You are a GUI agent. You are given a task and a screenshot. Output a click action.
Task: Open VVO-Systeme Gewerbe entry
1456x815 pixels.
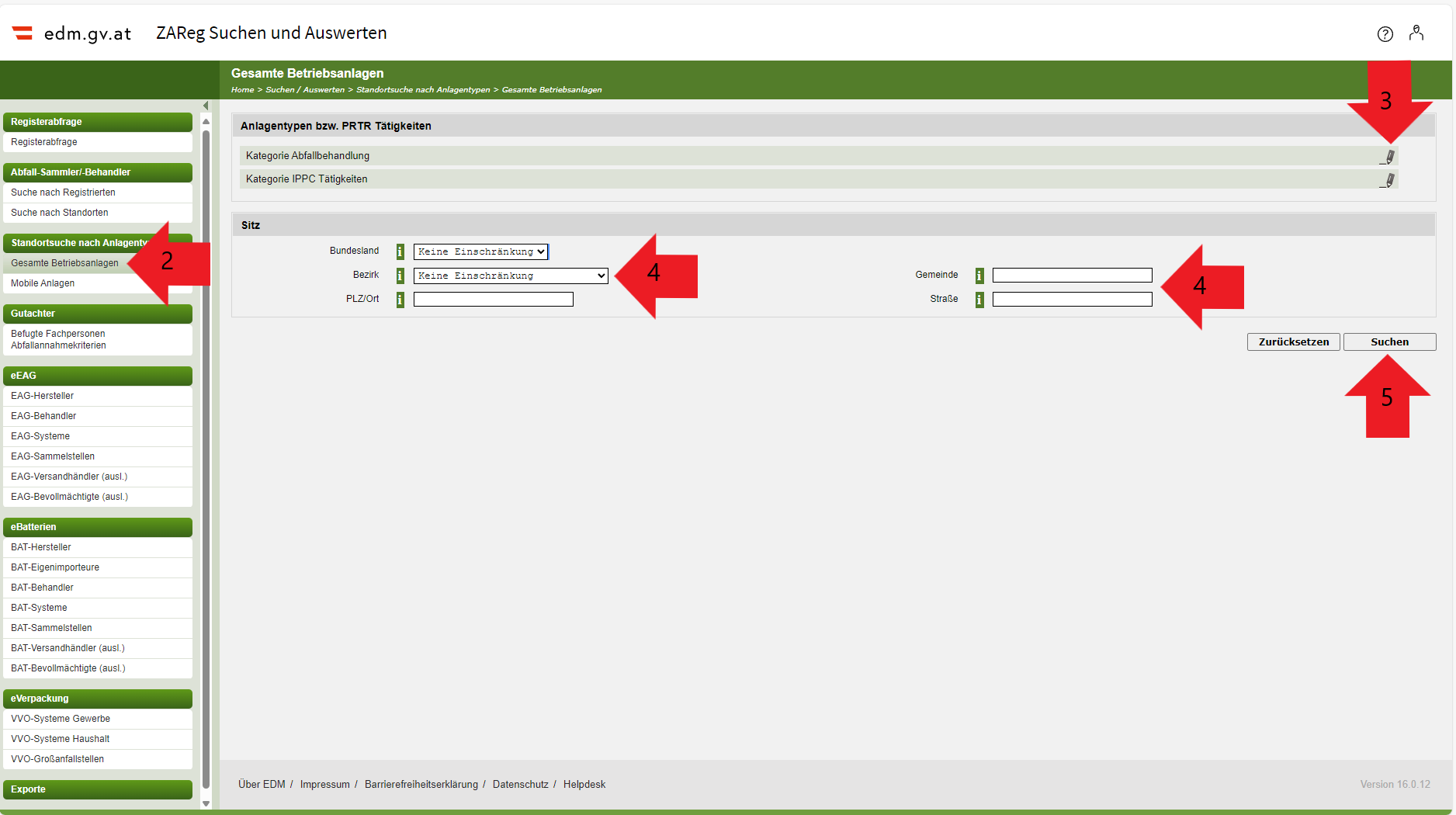[x=98, y=719]
